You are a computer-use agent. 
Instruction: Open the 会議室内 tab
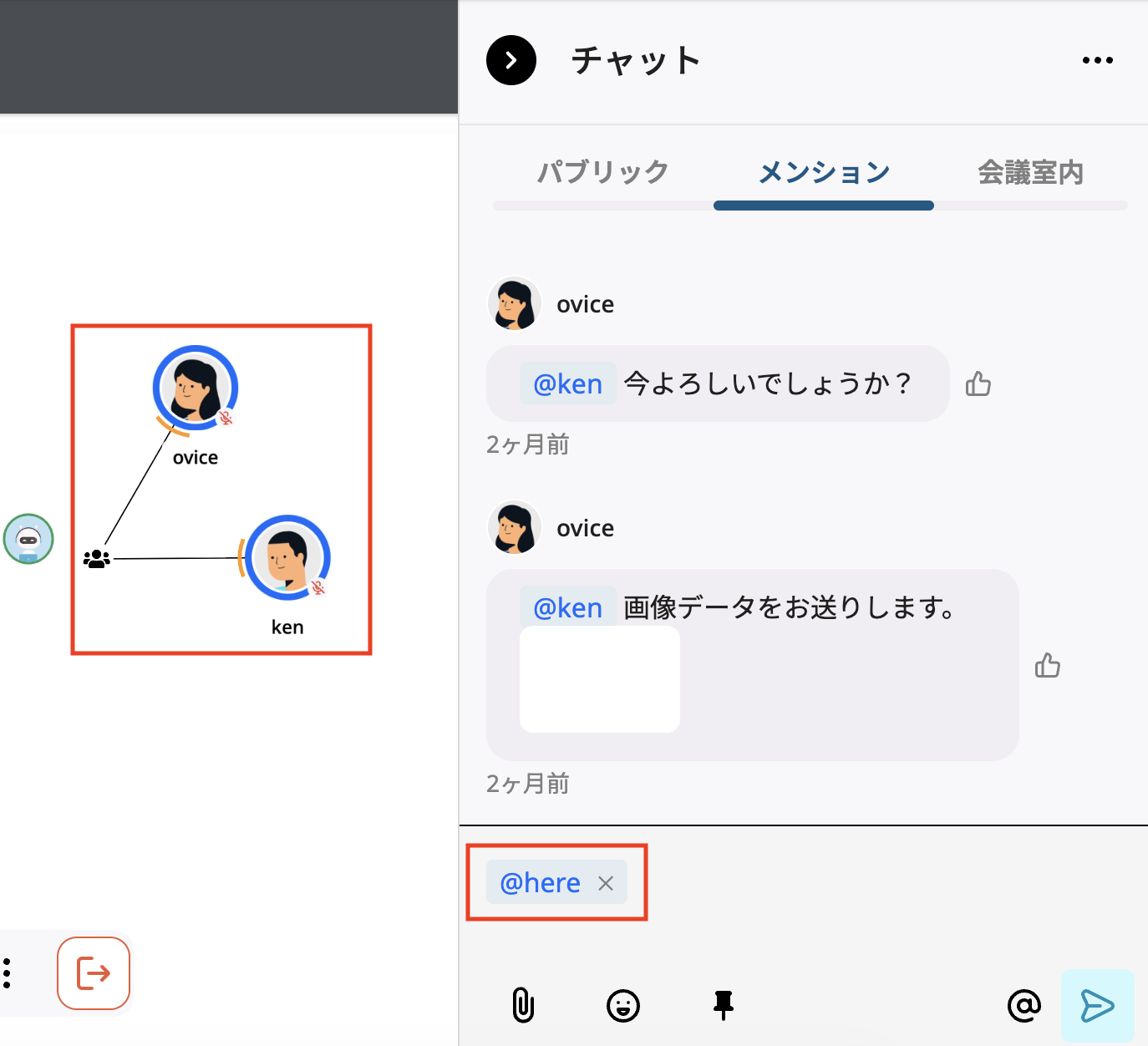1030,172
